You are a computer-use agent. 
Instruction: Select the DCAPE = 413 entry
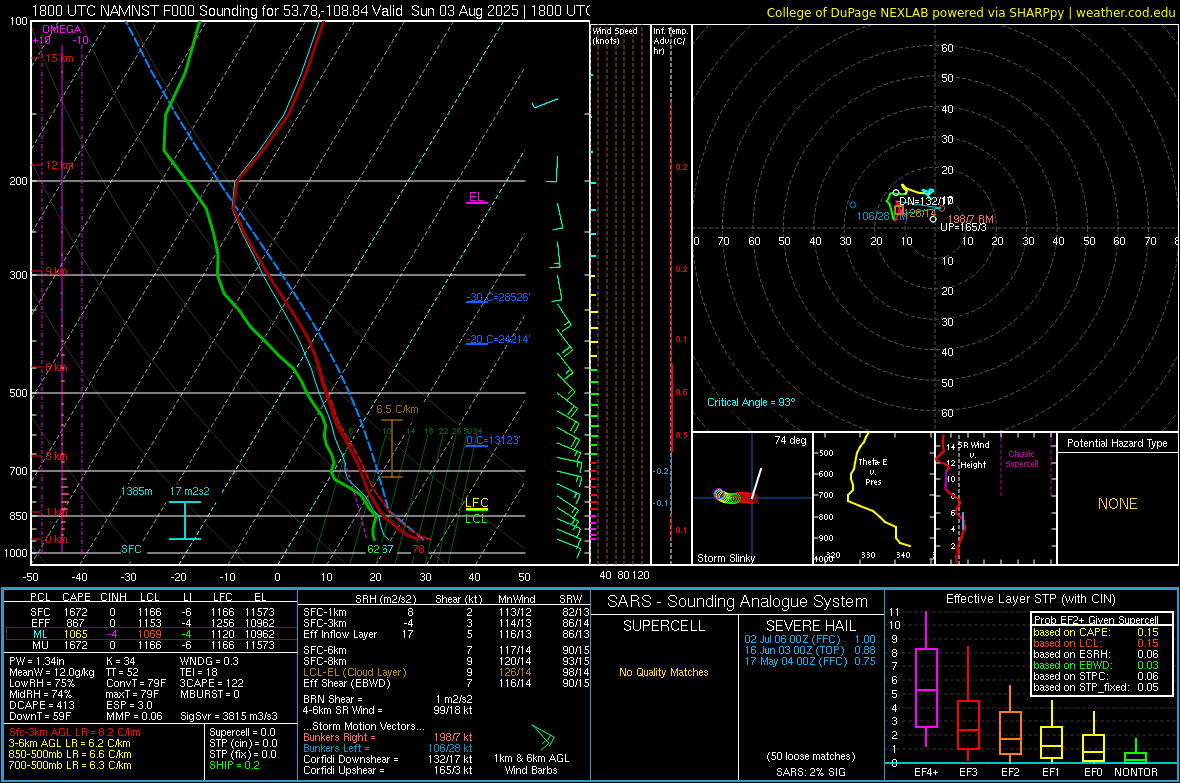point(41,705)
